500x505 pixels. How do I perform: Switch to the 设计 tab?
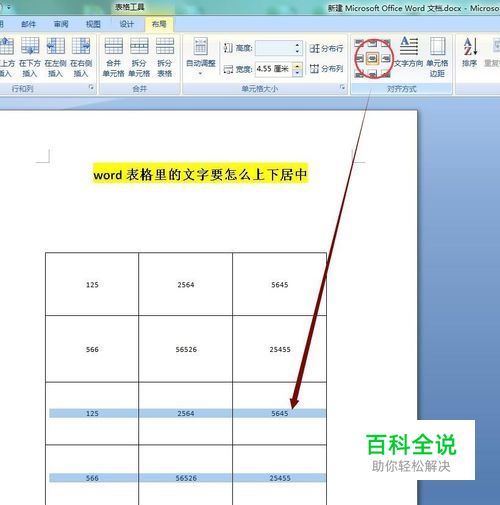[126, 24]
